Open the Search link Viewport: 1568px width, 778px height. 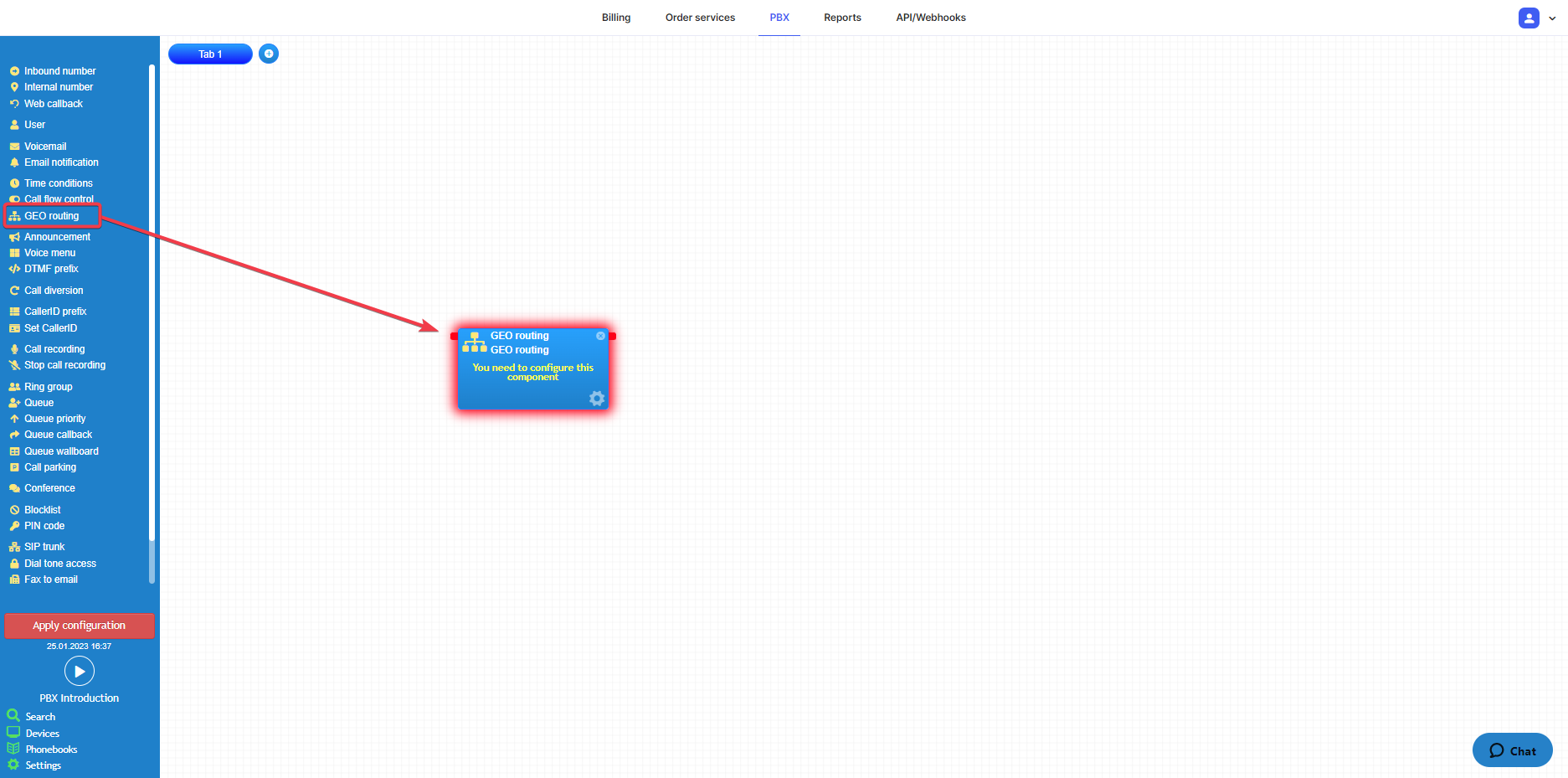click(x=40, y=717)
